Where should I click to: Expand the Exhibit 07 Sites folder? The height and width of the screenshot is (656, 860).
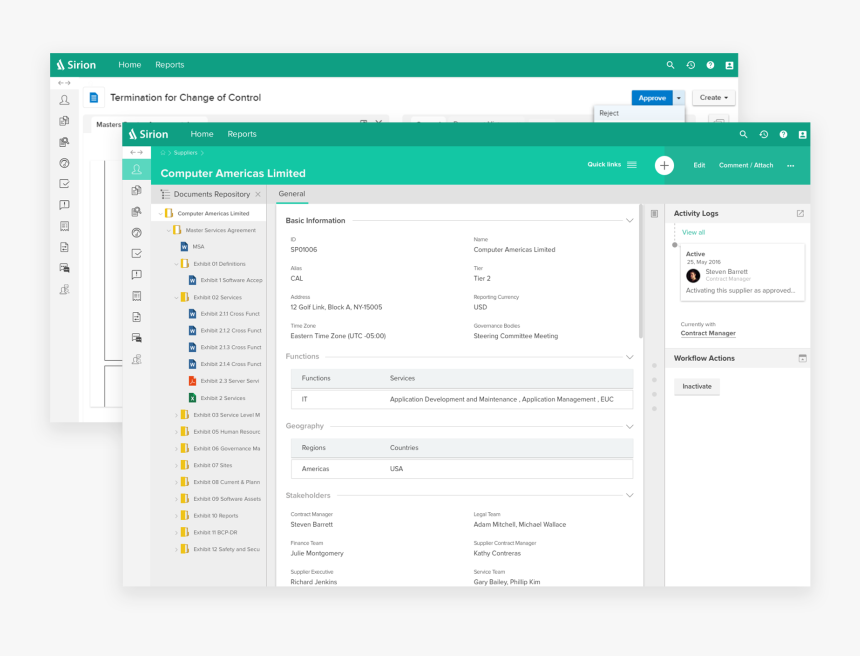(x=176, y=465)
